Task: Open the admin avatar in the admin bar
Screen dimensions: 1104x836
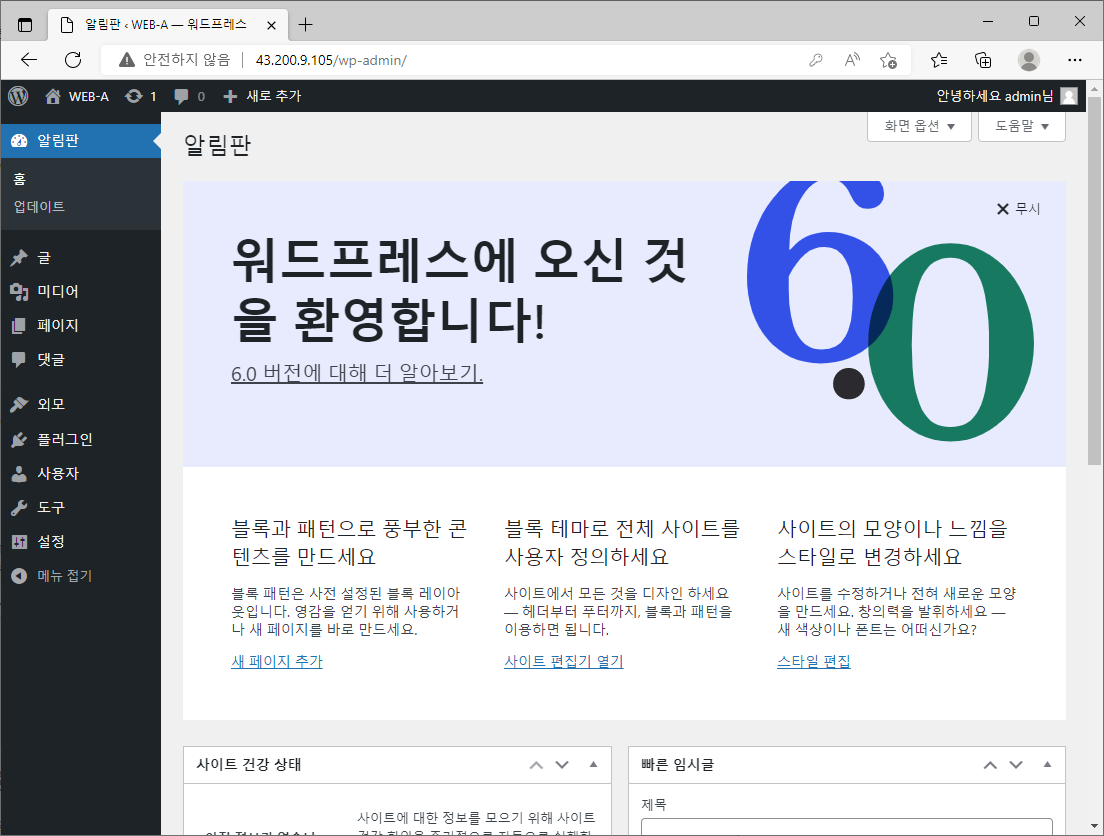Action: pos(1069,96)
